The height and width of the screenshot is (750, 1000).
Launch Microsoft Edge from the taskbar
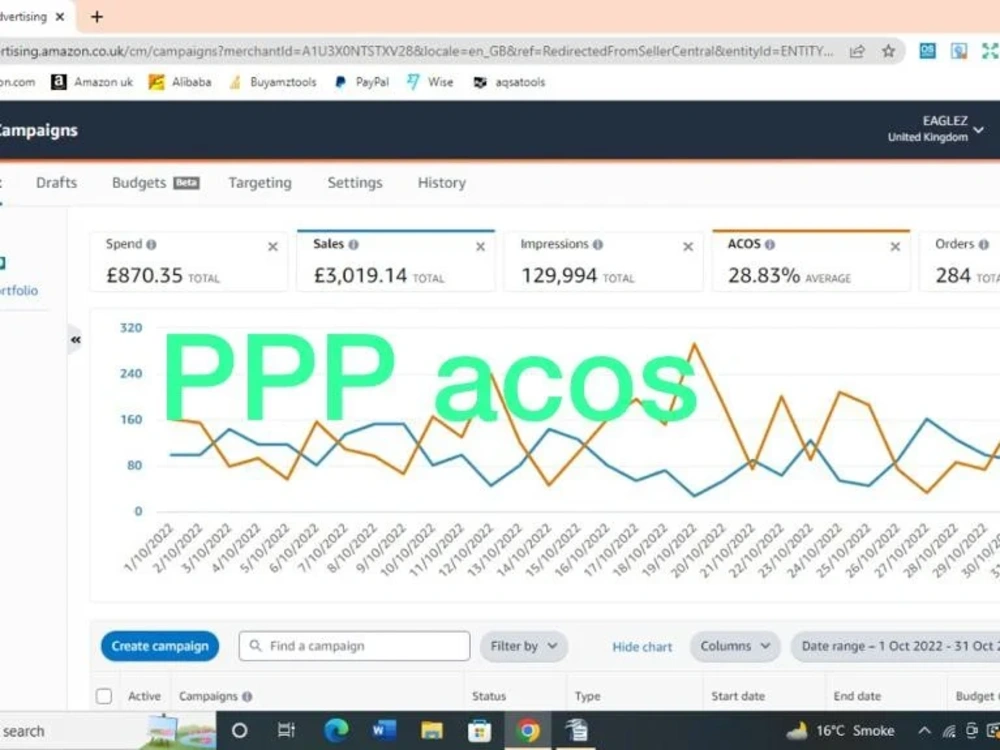coord(336,731)
